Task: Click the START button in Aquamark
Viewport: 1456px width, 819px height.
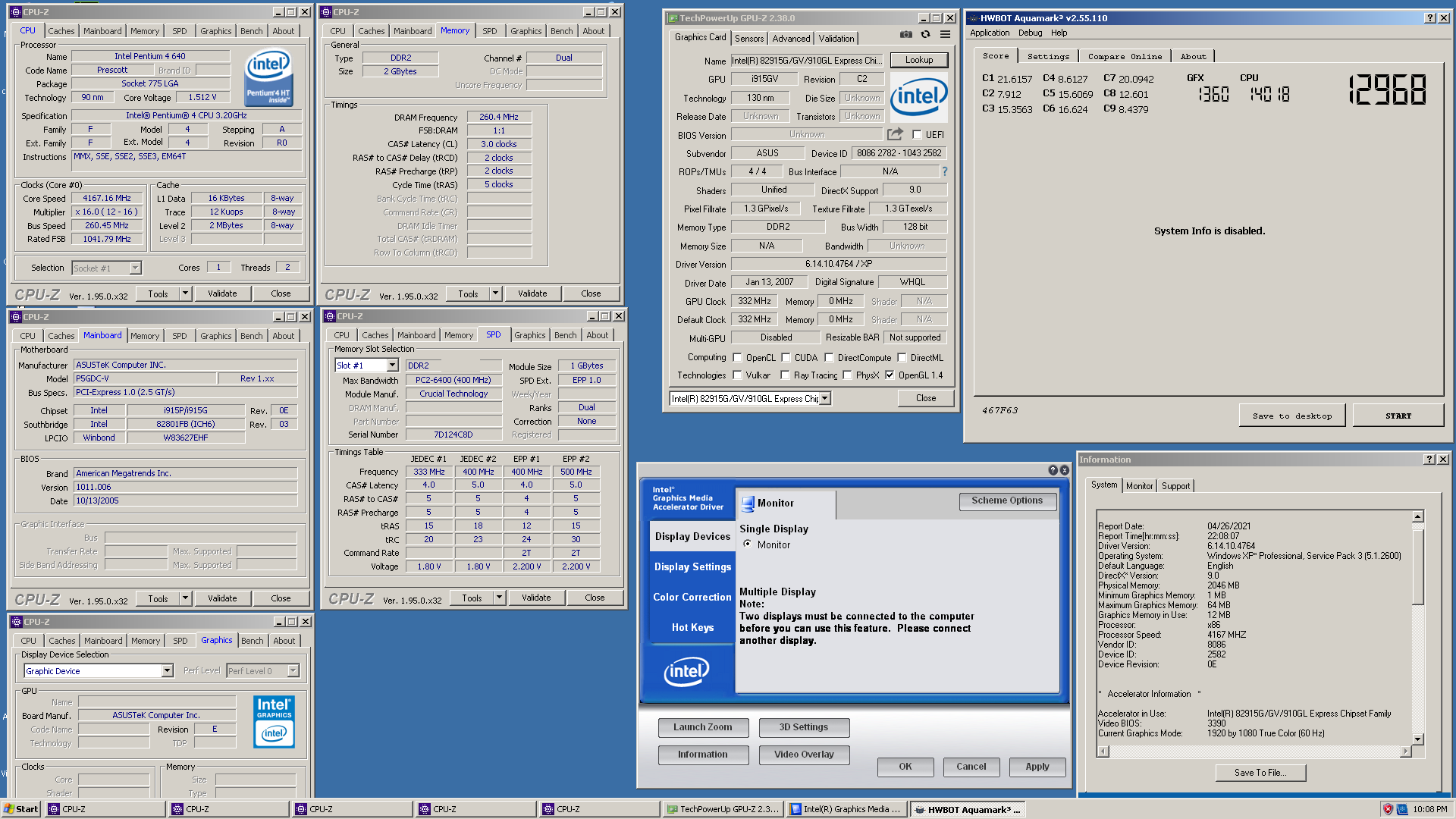Action: tap(1398, 416)
